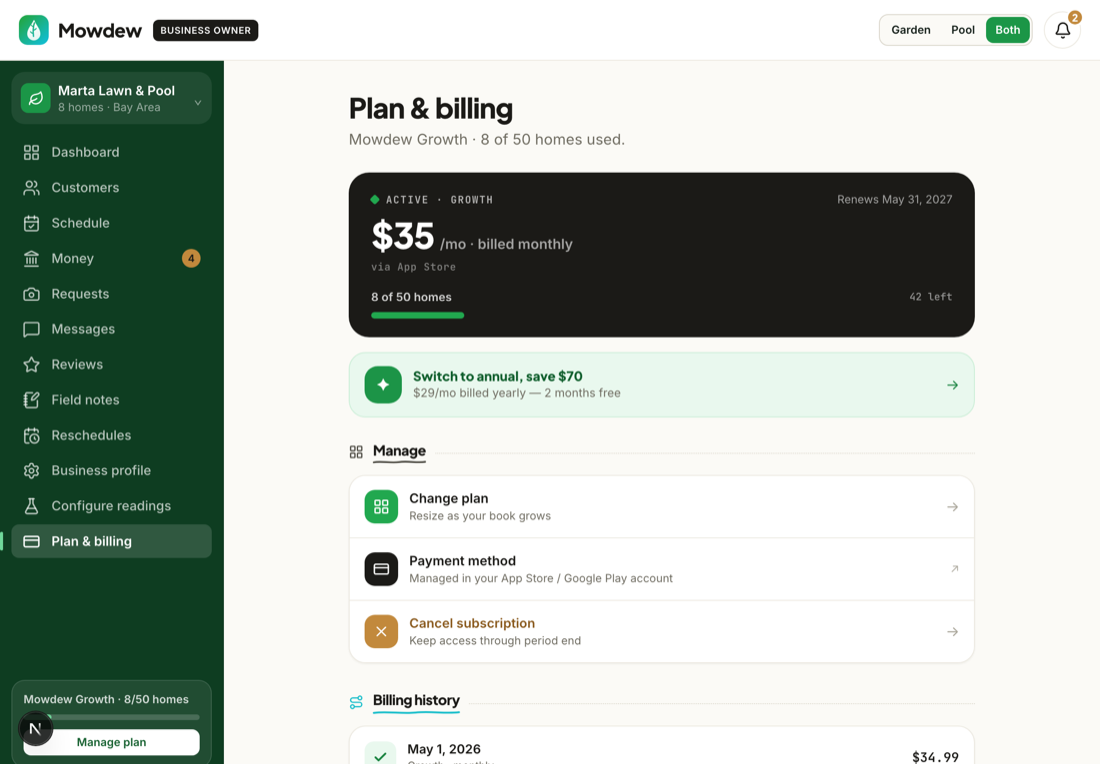This screenshot has width=1100, height=764.
Task: Switch service view to Garden
Action: click(x=911, y=30)
